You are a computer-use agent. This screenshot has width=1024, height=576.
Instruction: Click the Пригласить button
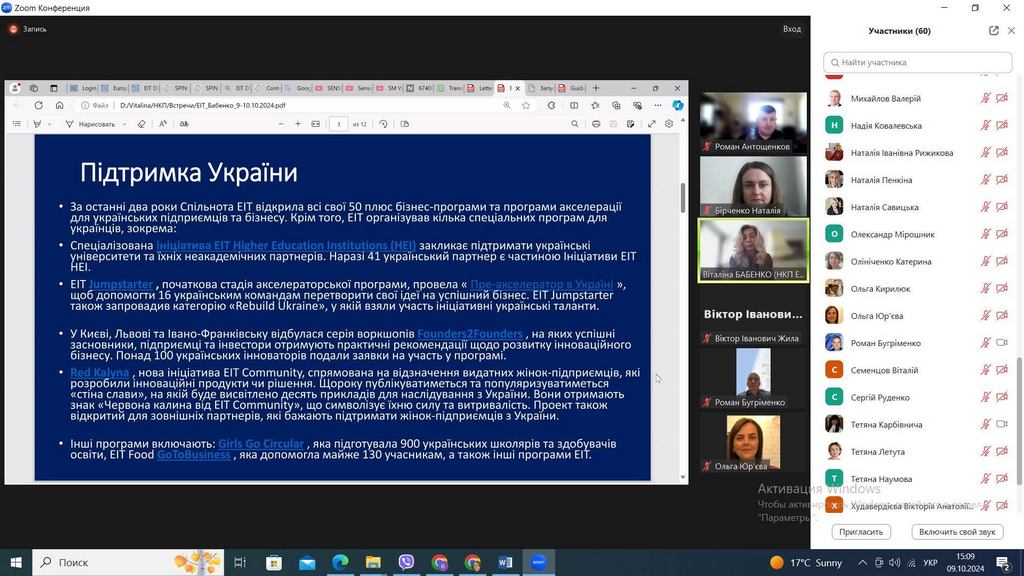[x=861, y=532]
